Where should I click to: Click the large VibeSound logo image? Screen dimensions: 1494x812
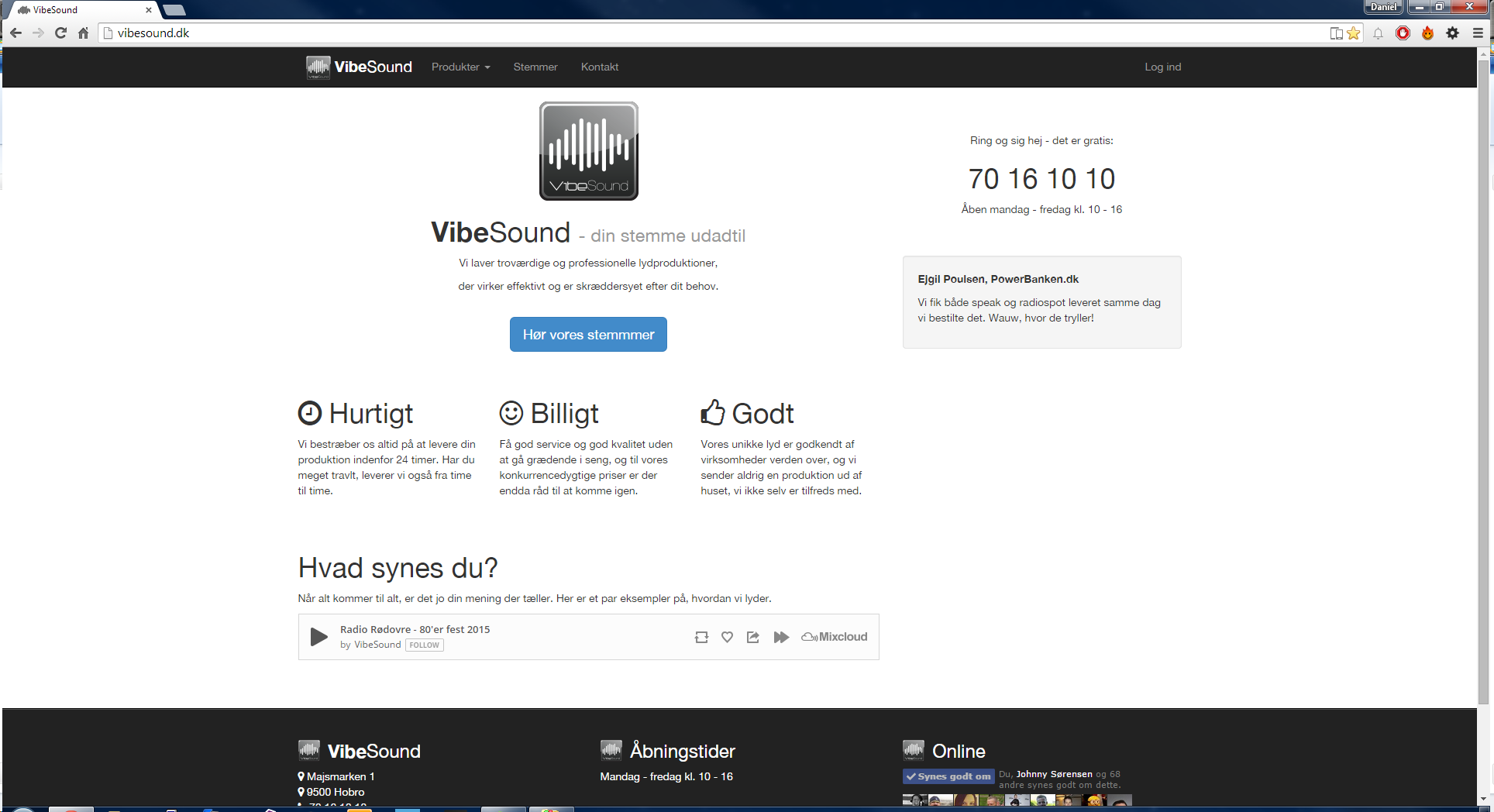click(589, 151)
